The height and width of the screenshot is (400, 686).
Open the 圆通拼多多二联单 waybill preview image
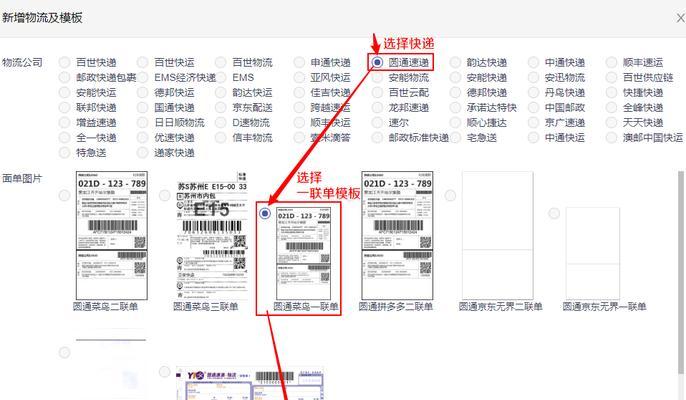(397, 235)
